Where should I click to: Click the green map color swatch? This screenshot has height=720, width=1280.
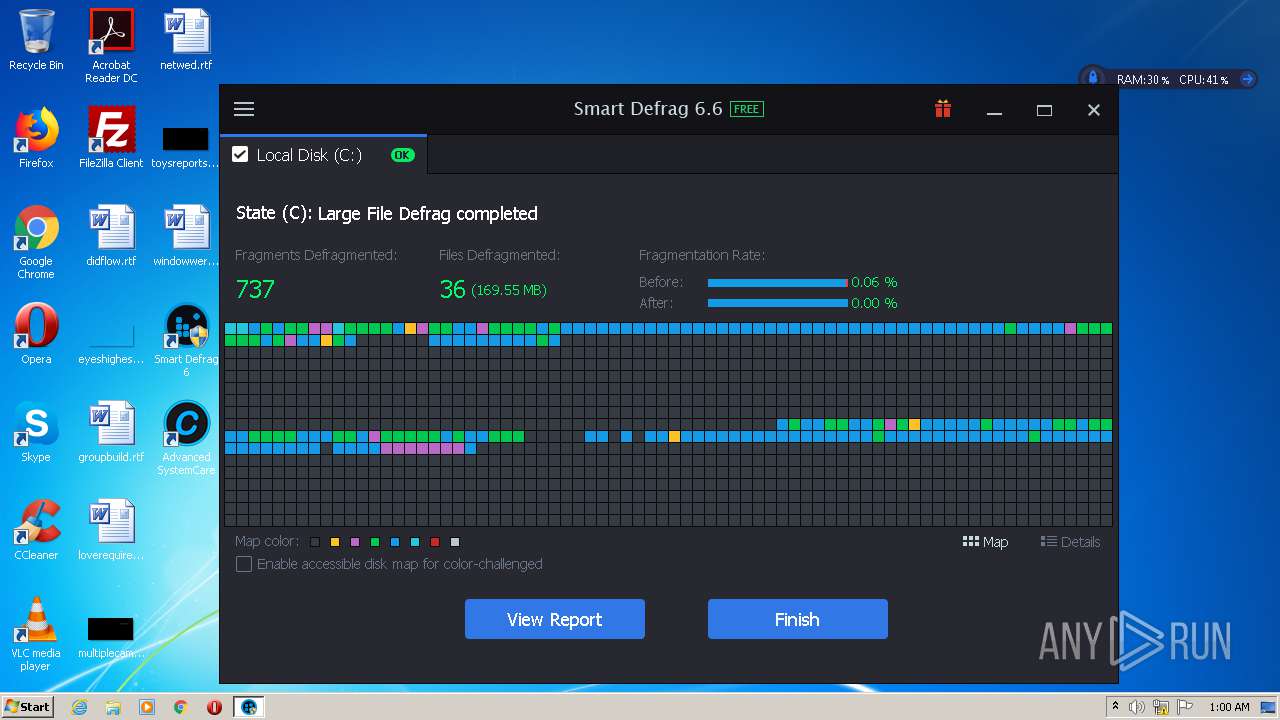click(x=375, y=542)
